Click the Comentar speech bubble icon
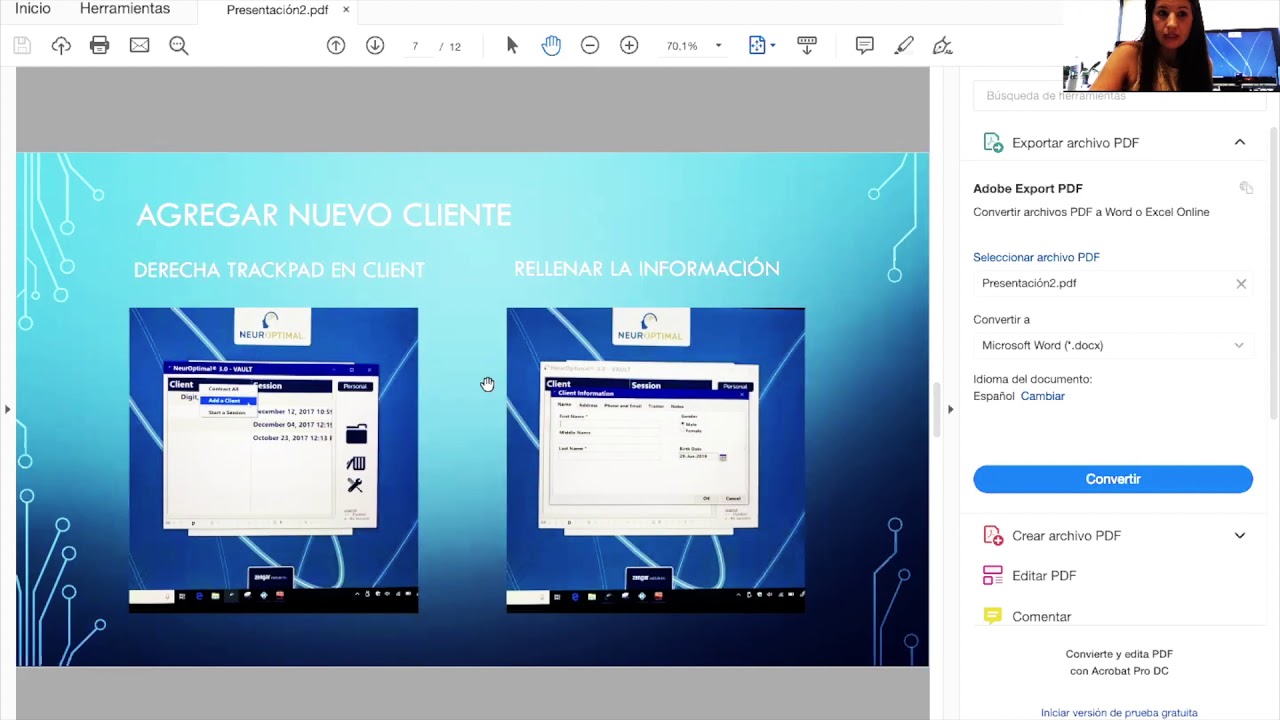The width and height of the screenshot is (1280, 720). tap(993, 616)
